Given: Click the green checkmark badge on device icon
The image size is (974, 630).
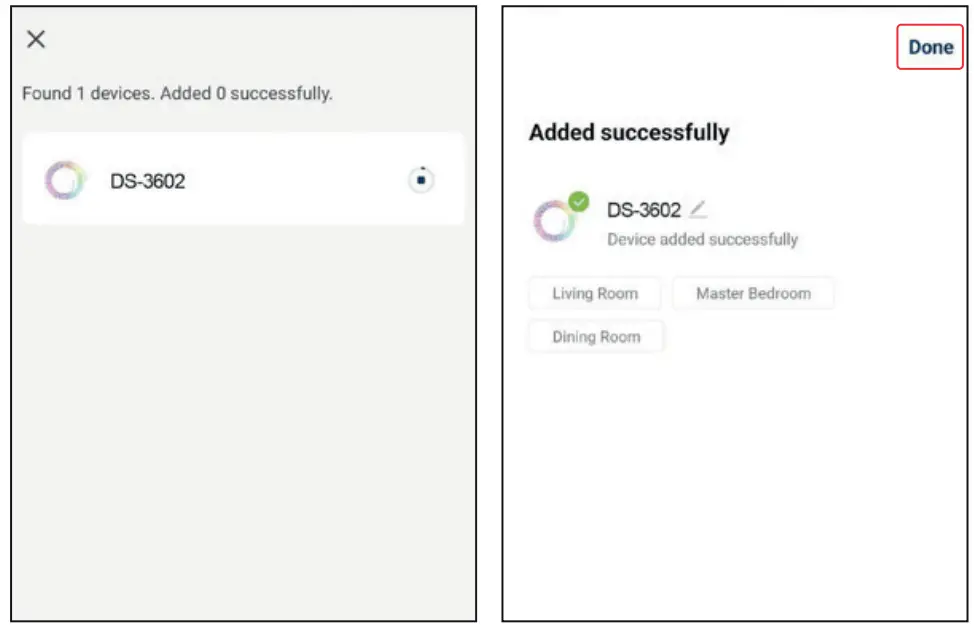Looking at the screenshot, I should pos(578,201).
